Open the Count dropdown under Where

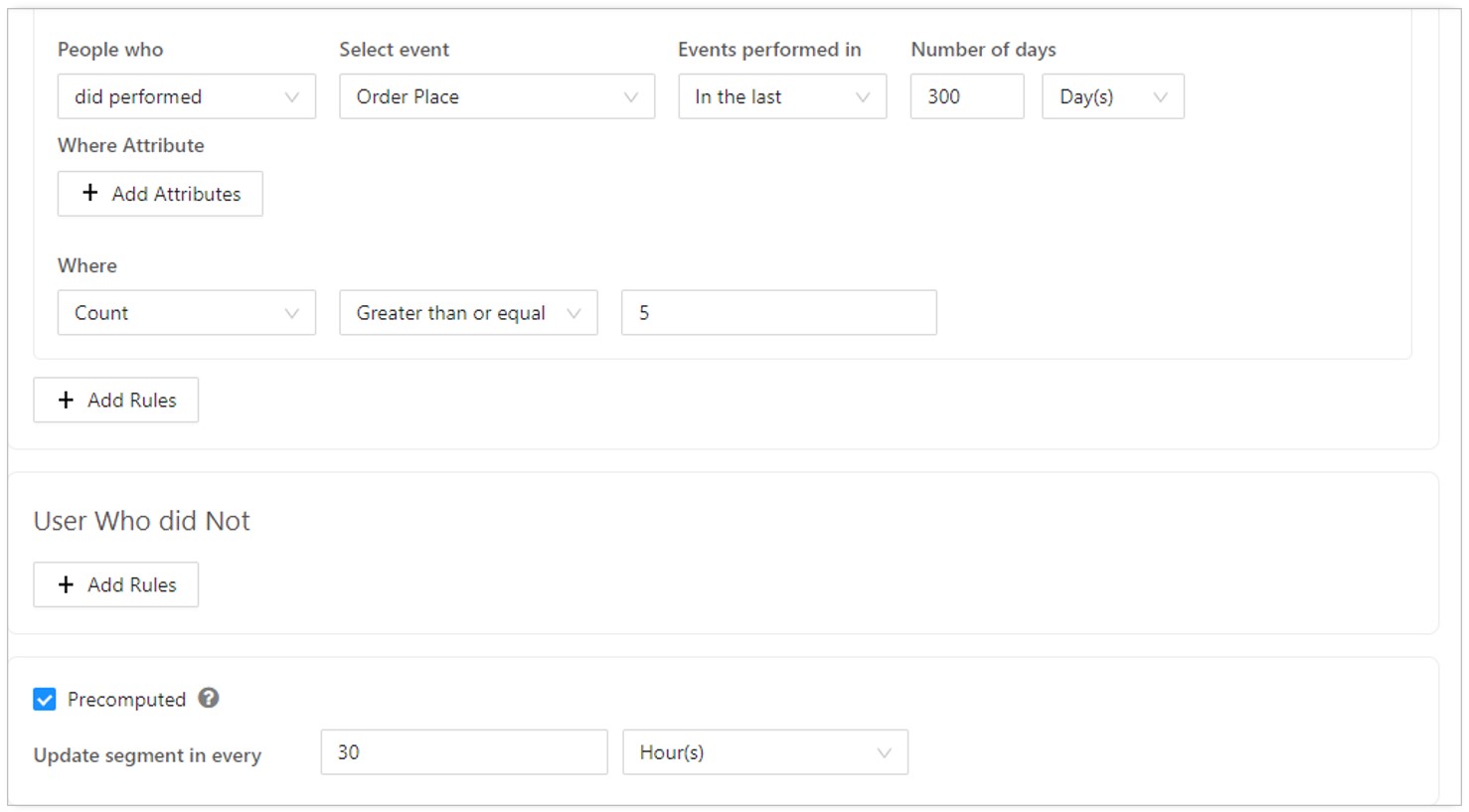(x=186, y=313)
